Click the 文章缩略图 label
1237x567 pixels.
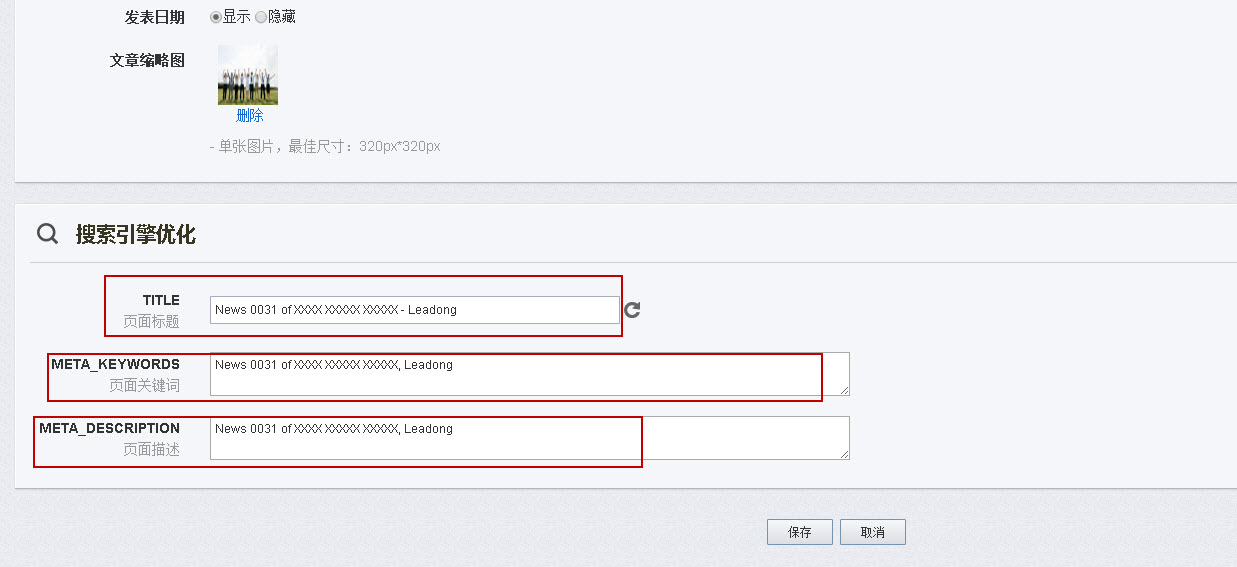(147, 60)
